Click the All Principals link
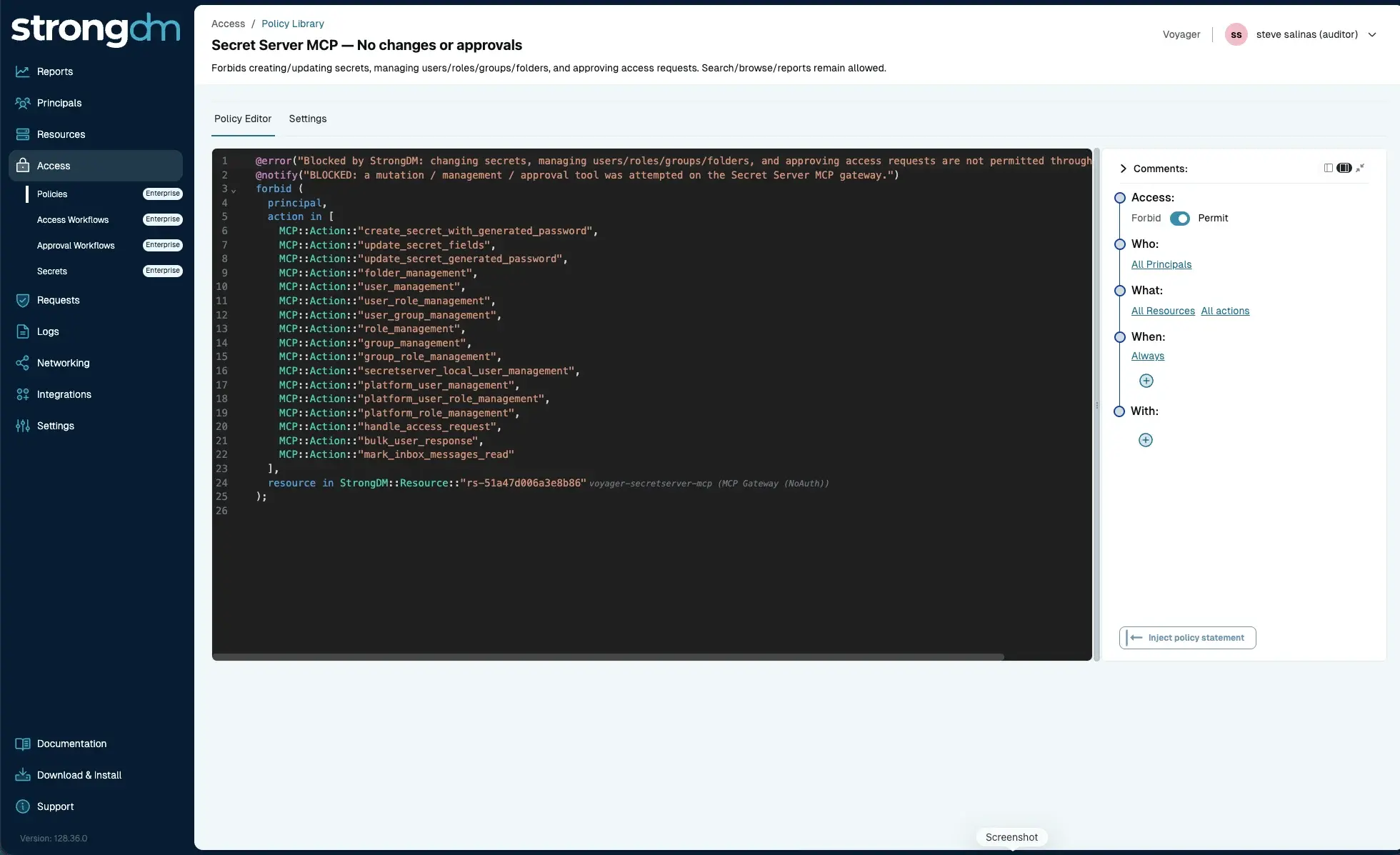Viewport: 1400px width, 855px height. [1161, 264]
